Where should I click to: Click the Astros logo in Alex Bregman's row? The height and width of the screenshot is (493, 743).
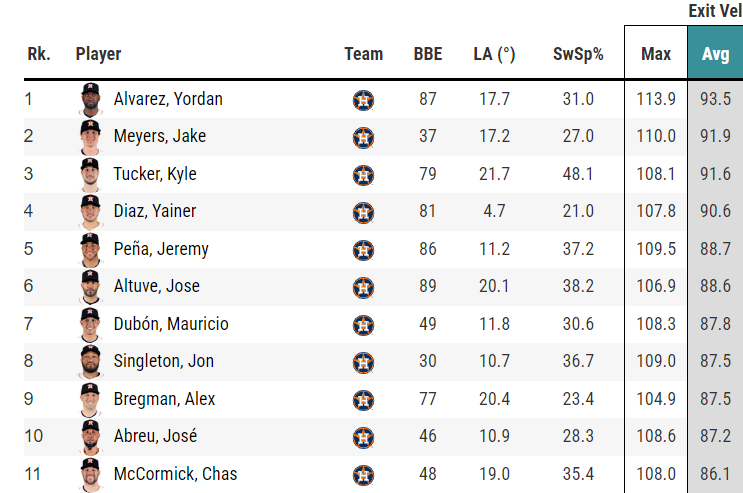click(x=363, y=400)
